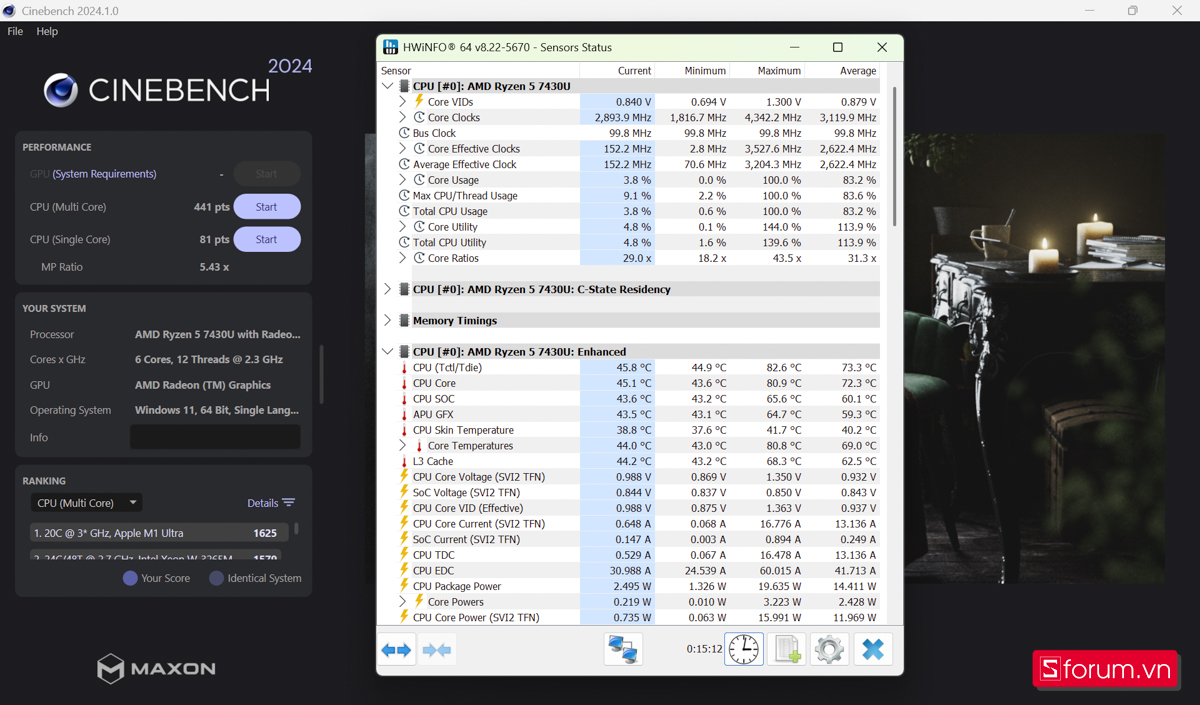Click the Your Score legend dot
Image resolution: width=1200 pixels, height=705 pixels.
coord(130,578)
